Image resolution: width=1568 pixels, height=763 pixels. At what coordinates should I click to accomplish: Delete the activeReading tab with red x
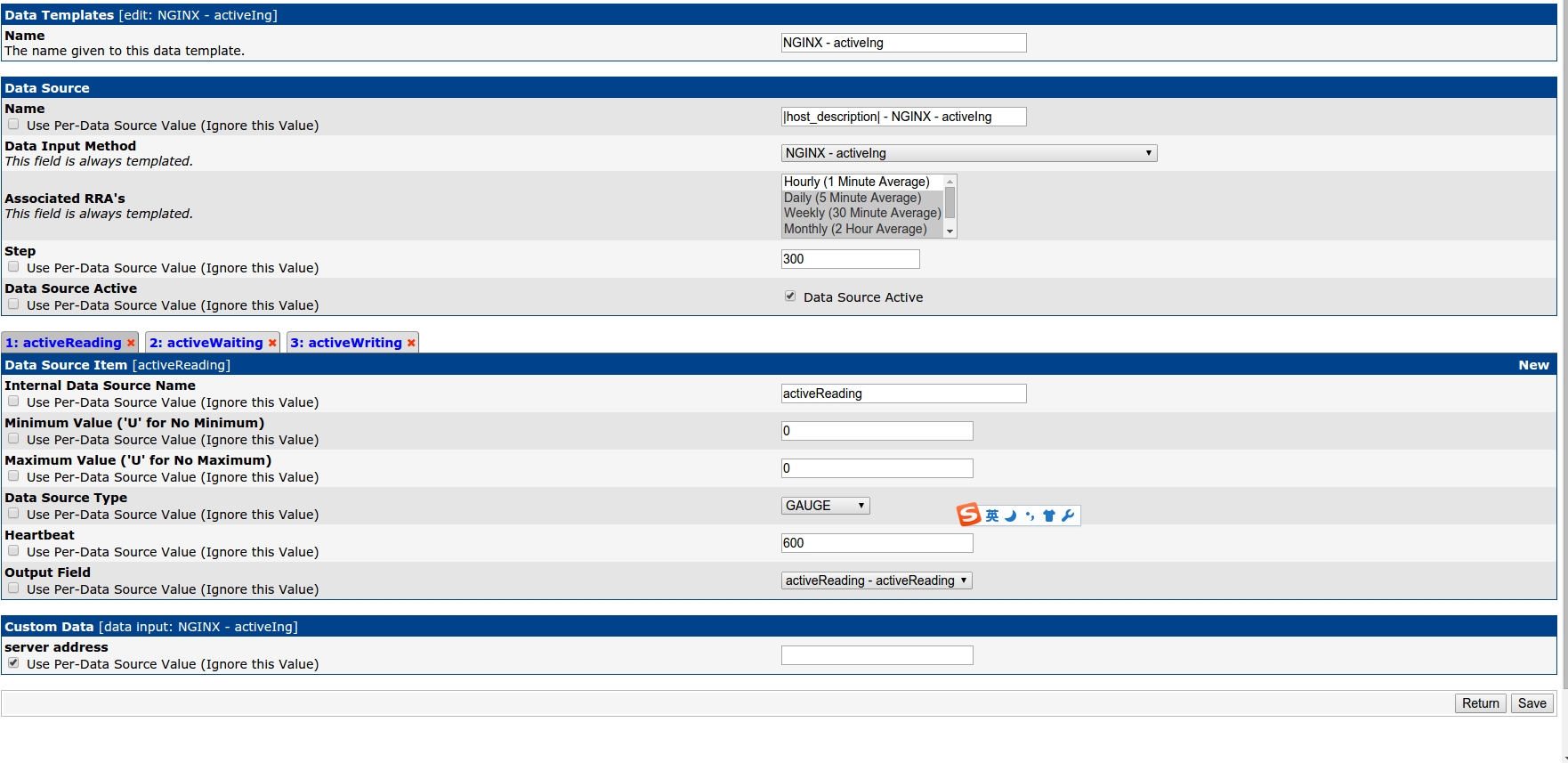[x=131, y=343]
